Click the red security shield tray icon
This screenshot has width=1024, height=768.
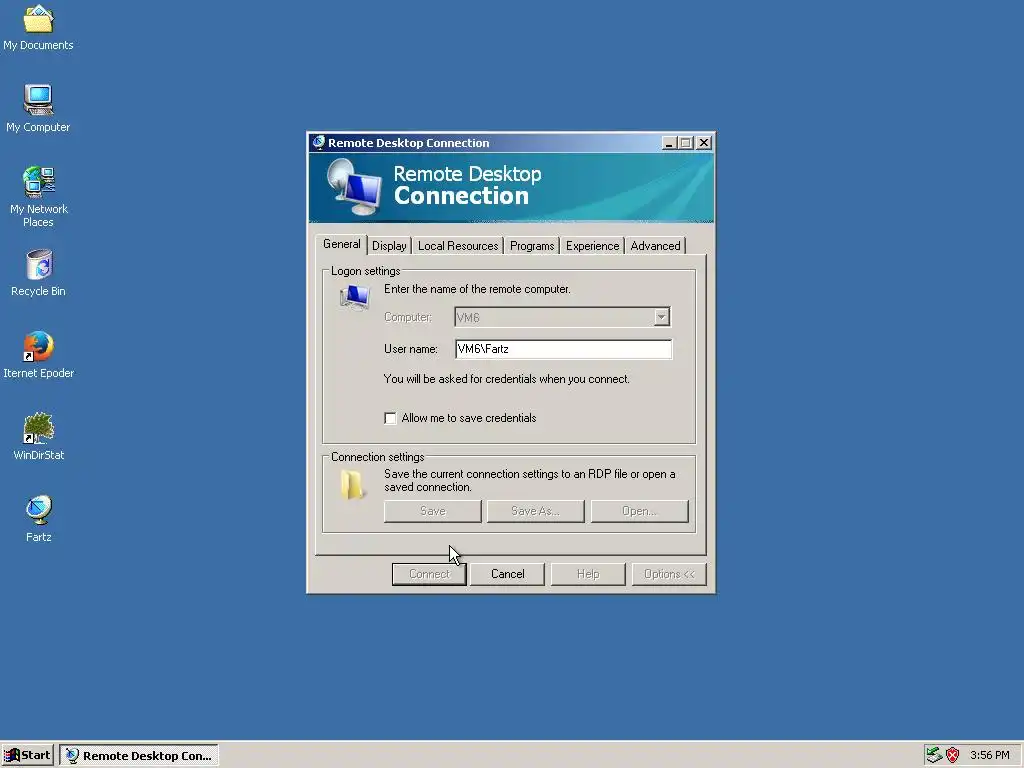(953, 755)
